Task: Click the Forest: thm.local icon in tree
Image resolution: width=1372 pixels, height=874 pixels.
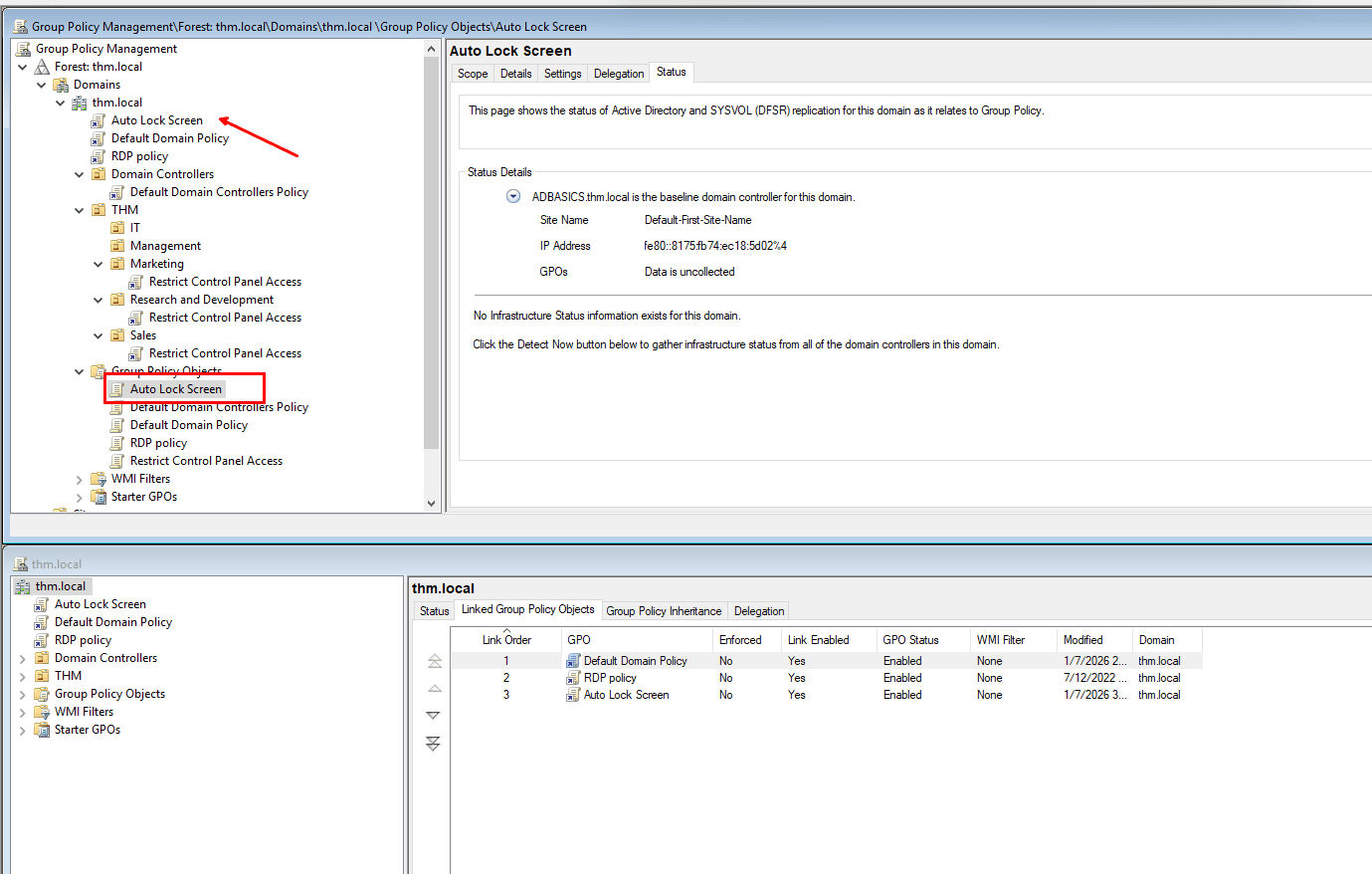Action: point(42,67)
